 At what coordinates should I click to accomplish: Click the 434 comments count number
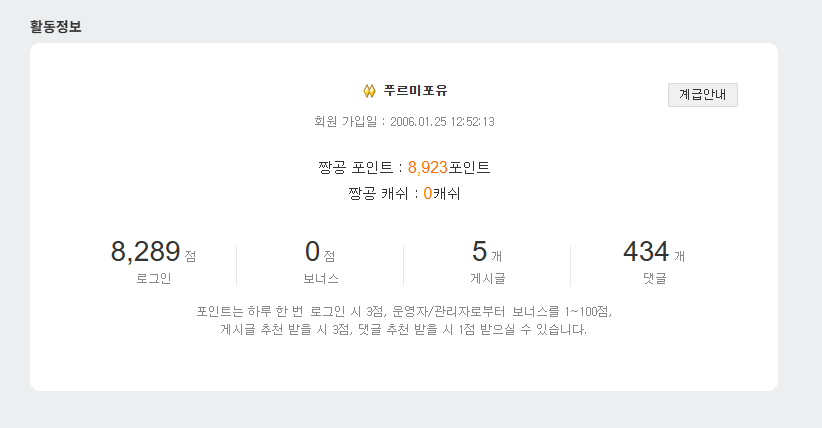click(646, 252)
